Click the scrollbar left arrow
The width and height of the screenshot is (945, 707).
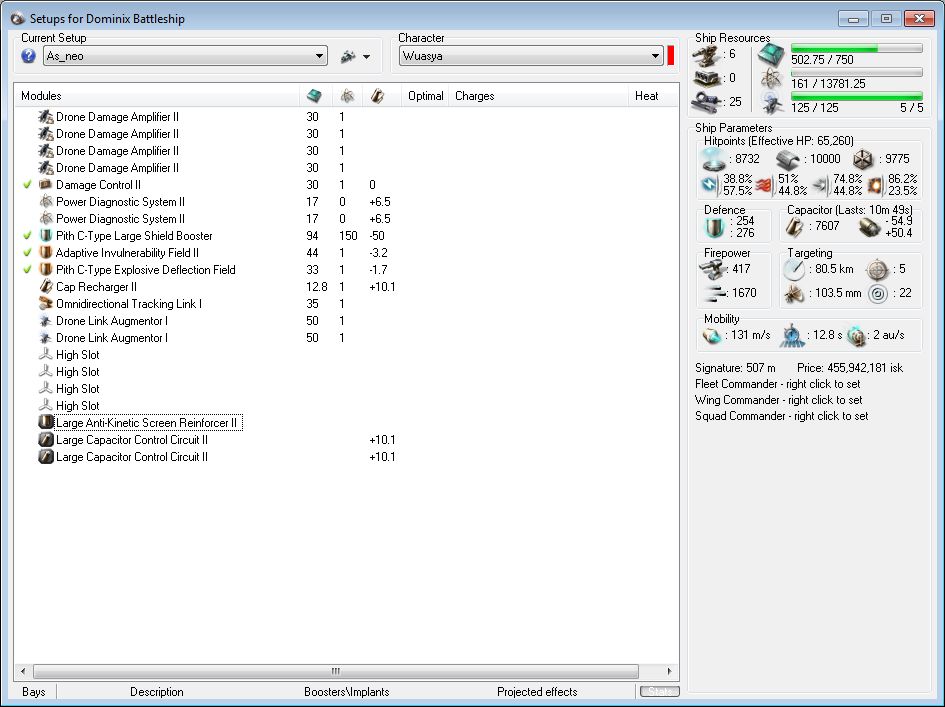[x=23, y=671]
